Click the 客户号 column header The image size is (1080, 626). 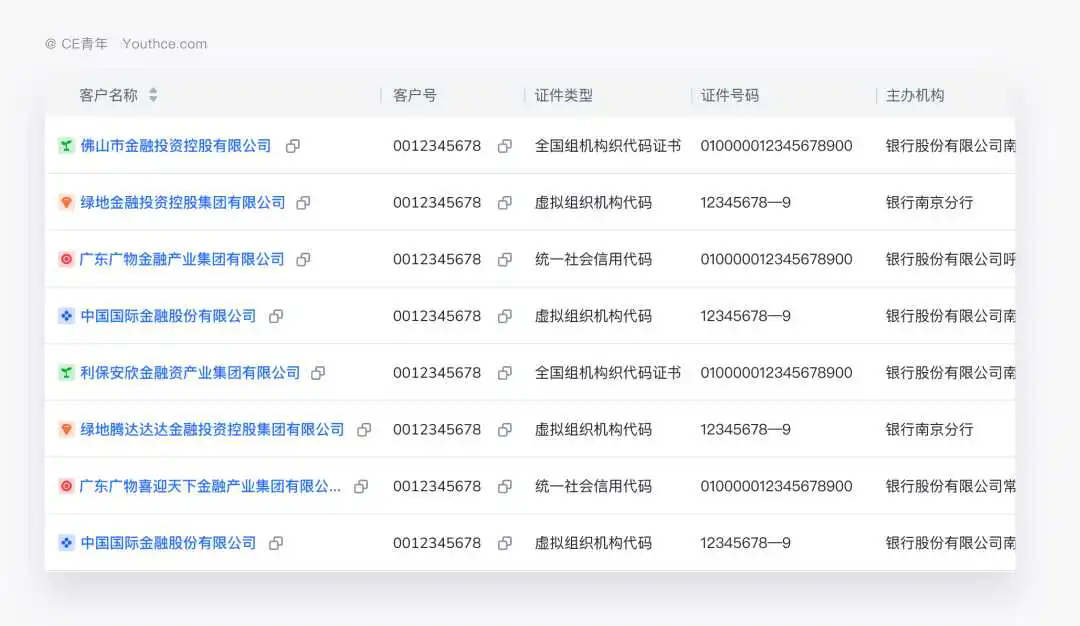pyautogui.click(x=415, y=95)
